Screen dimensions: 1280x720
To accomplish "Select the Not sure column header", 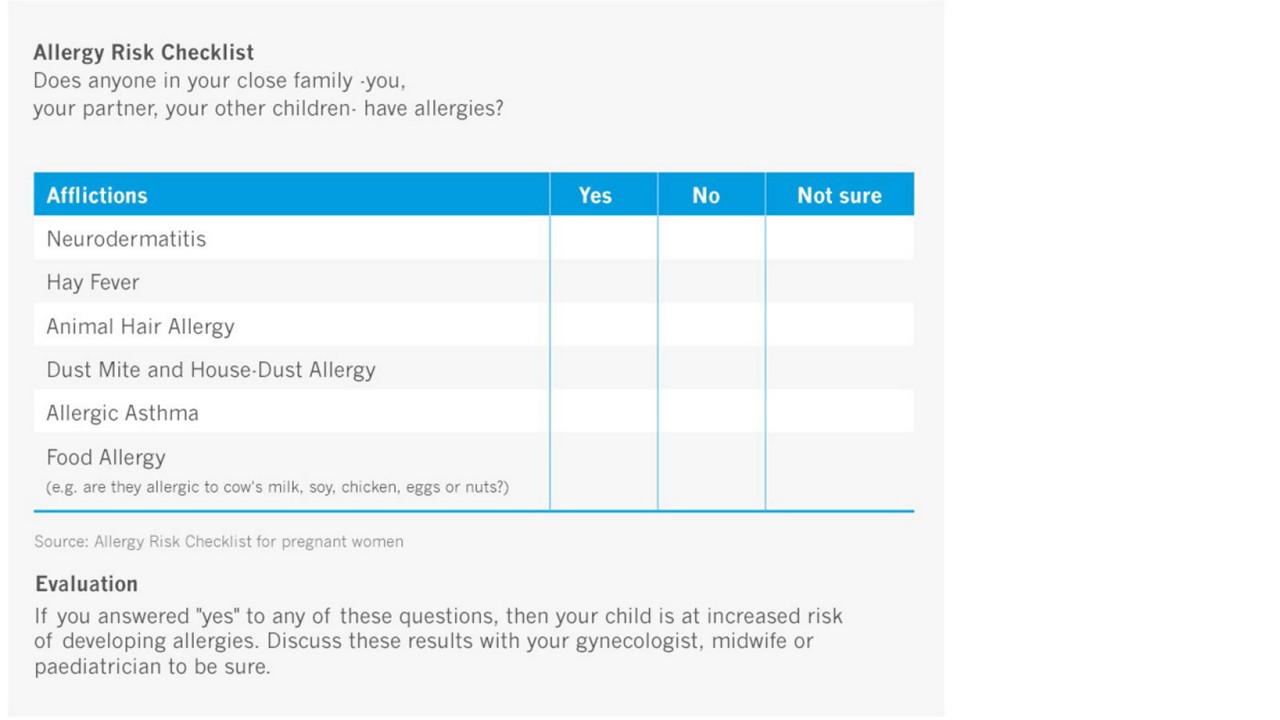I will pyautogui.click(x=840, y=195).
